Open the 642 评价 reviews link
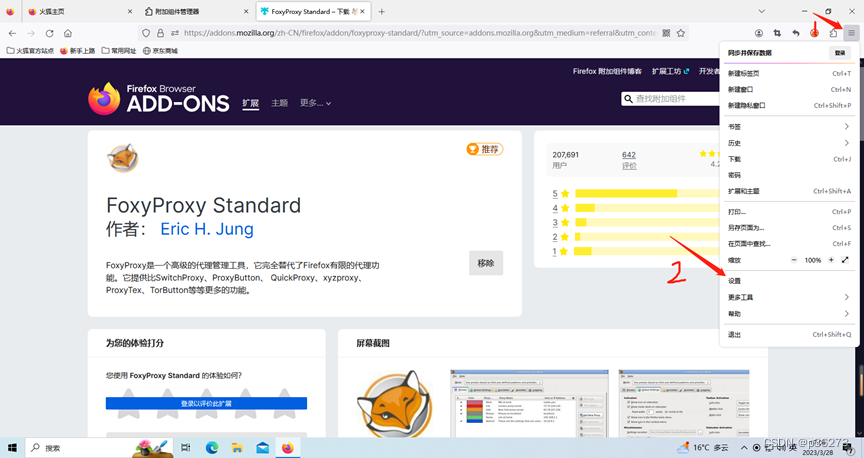864x458 pixels. 629,160
